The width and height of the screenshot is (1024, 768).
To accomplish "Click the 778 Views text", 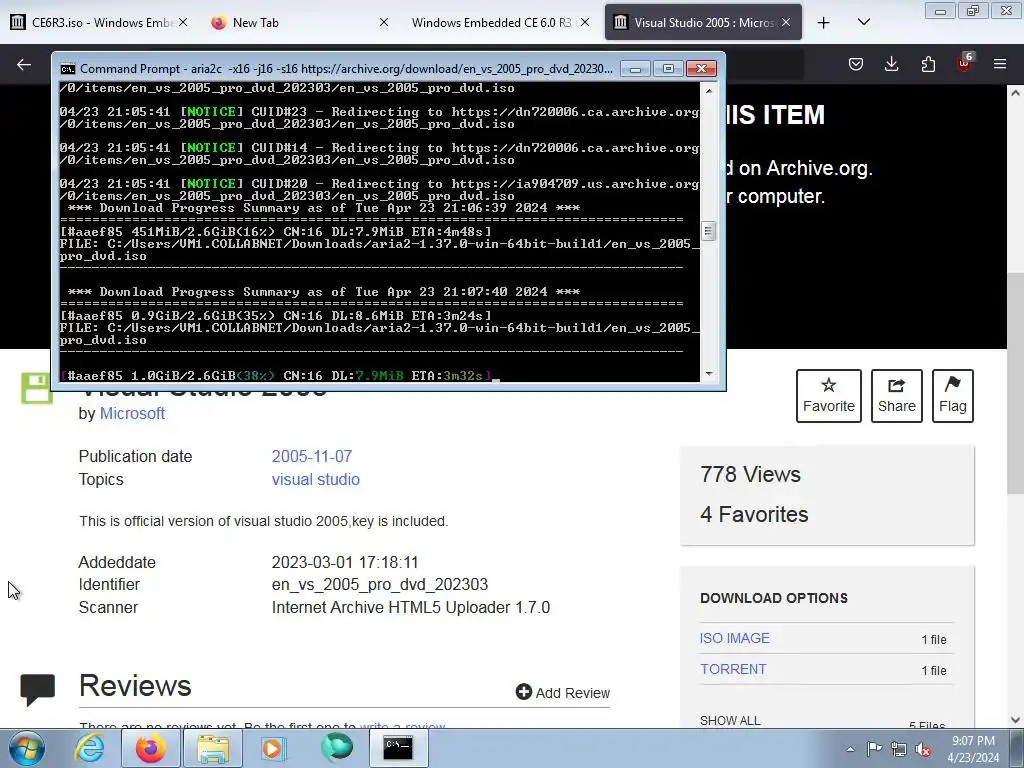I will (750, 474).
